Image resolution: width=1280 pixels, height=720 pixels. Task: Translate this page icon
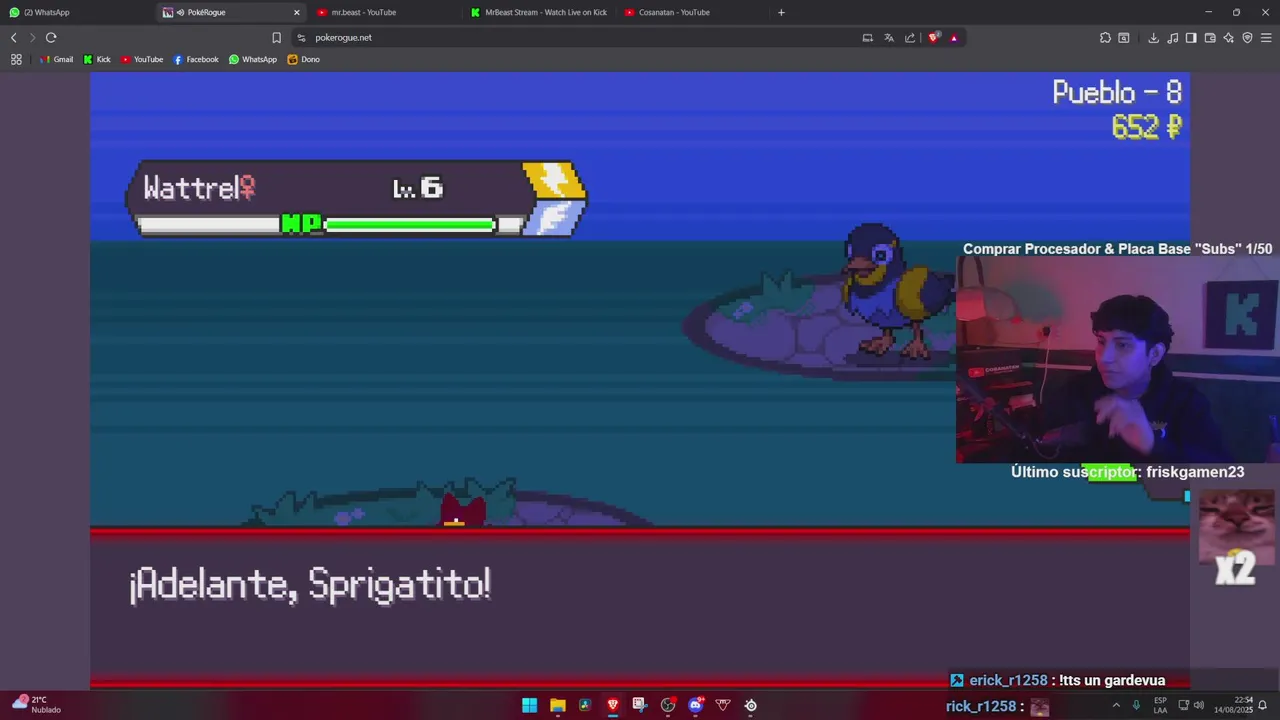click(x=888, y=38)
